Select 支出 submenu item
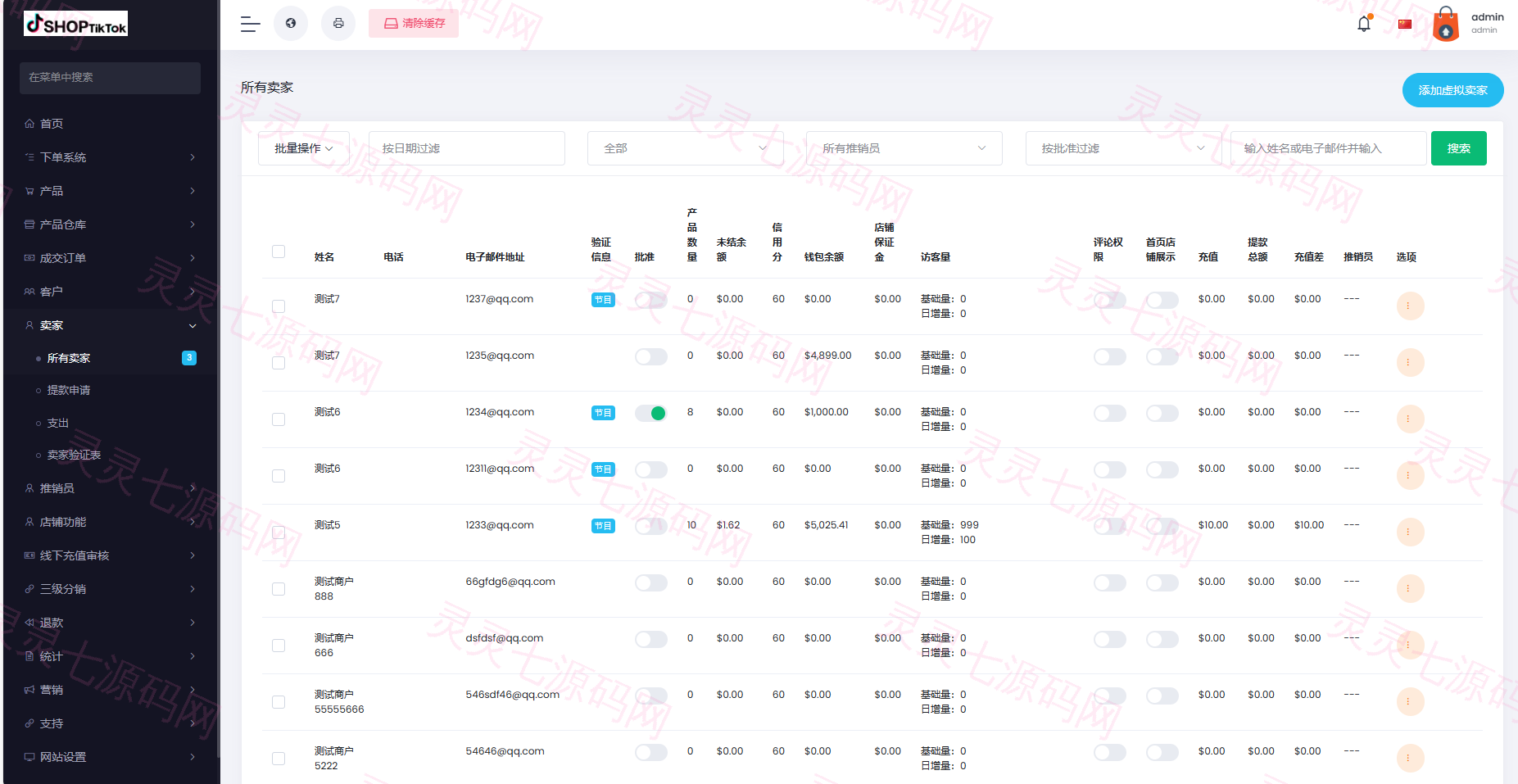This screenshot has height=784, width=1518. 58,423
